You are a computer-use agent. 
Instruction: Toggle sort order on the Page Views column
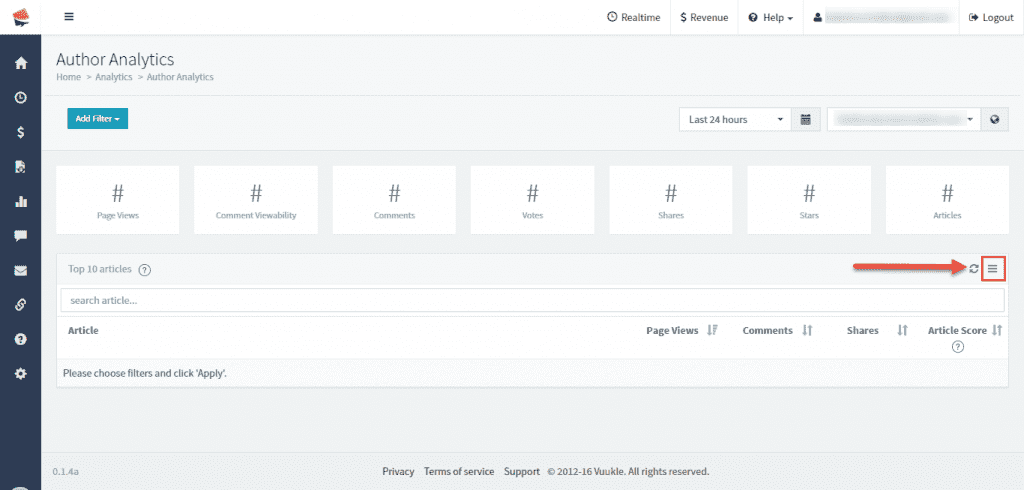[x=712, y=330]
